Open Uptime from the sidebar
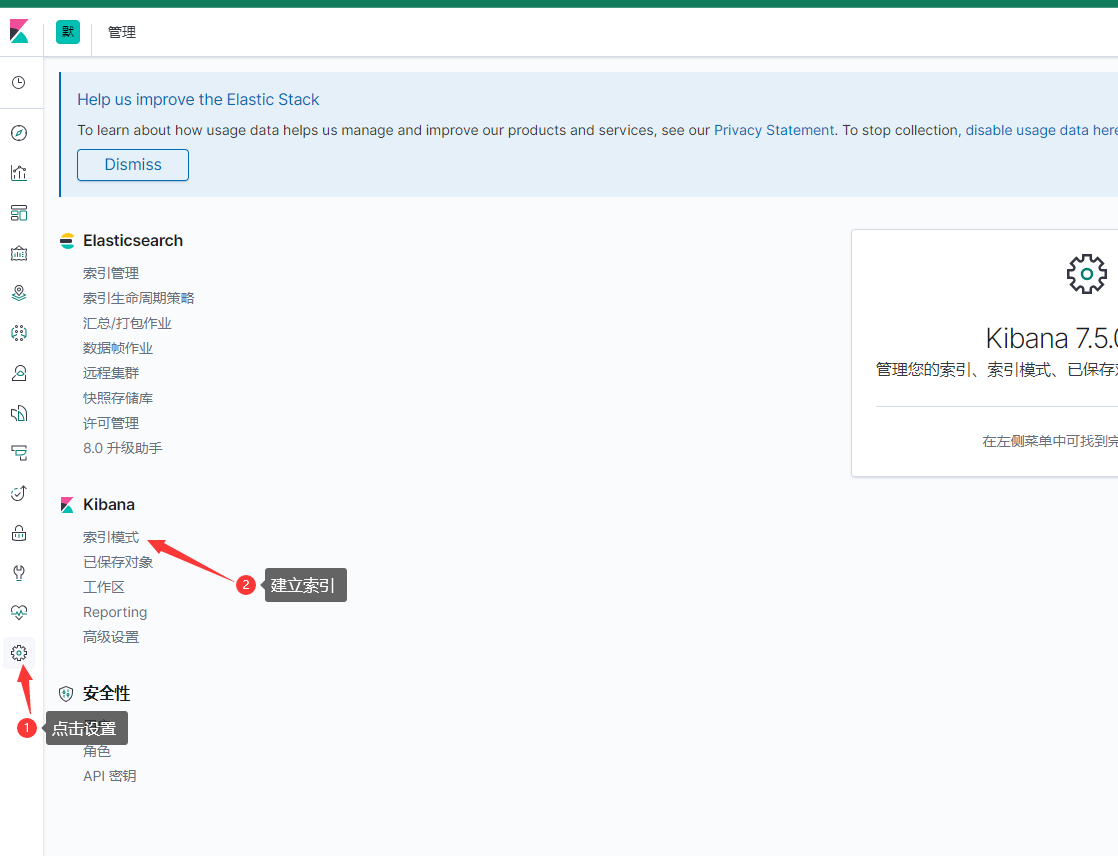 point(19,493)
